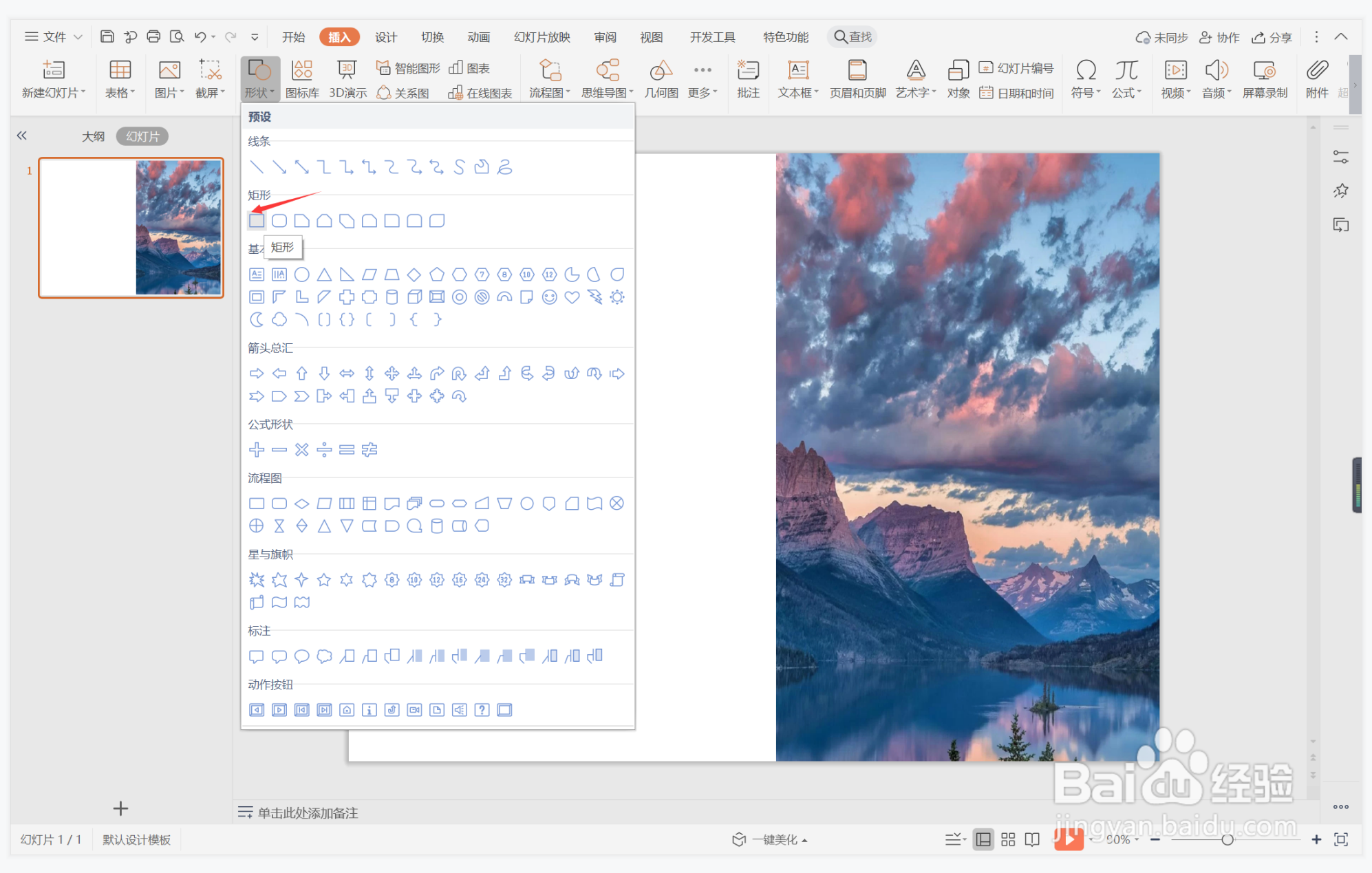
Task: Select the Home action button shape
Action: coord(347,710)
